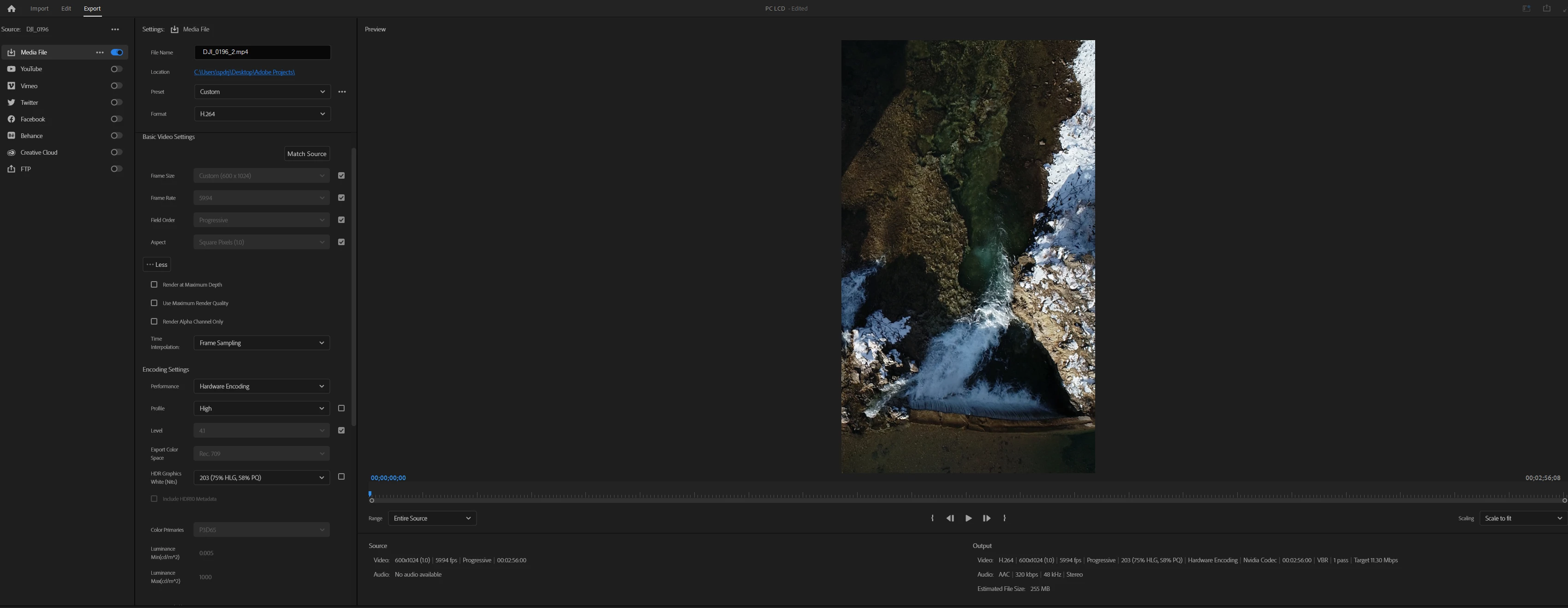Image resolution: width=1568 pixels, height=608 pixels.
Task: Open the export Location path link
Action: tap(244, 72)
